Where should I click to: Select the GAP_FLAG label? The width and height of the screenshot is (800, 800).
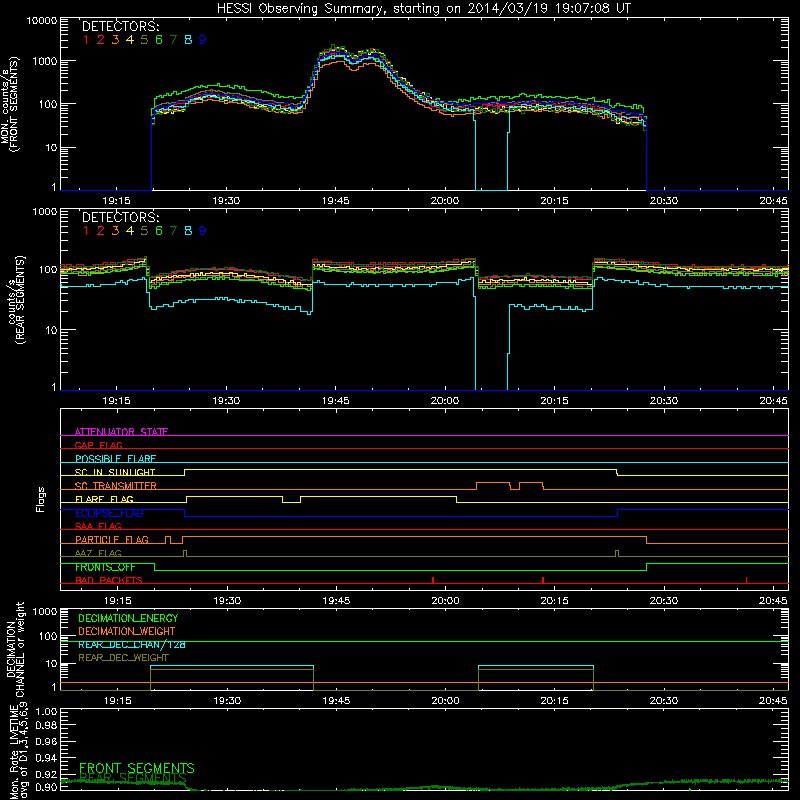tap(98, 445)
